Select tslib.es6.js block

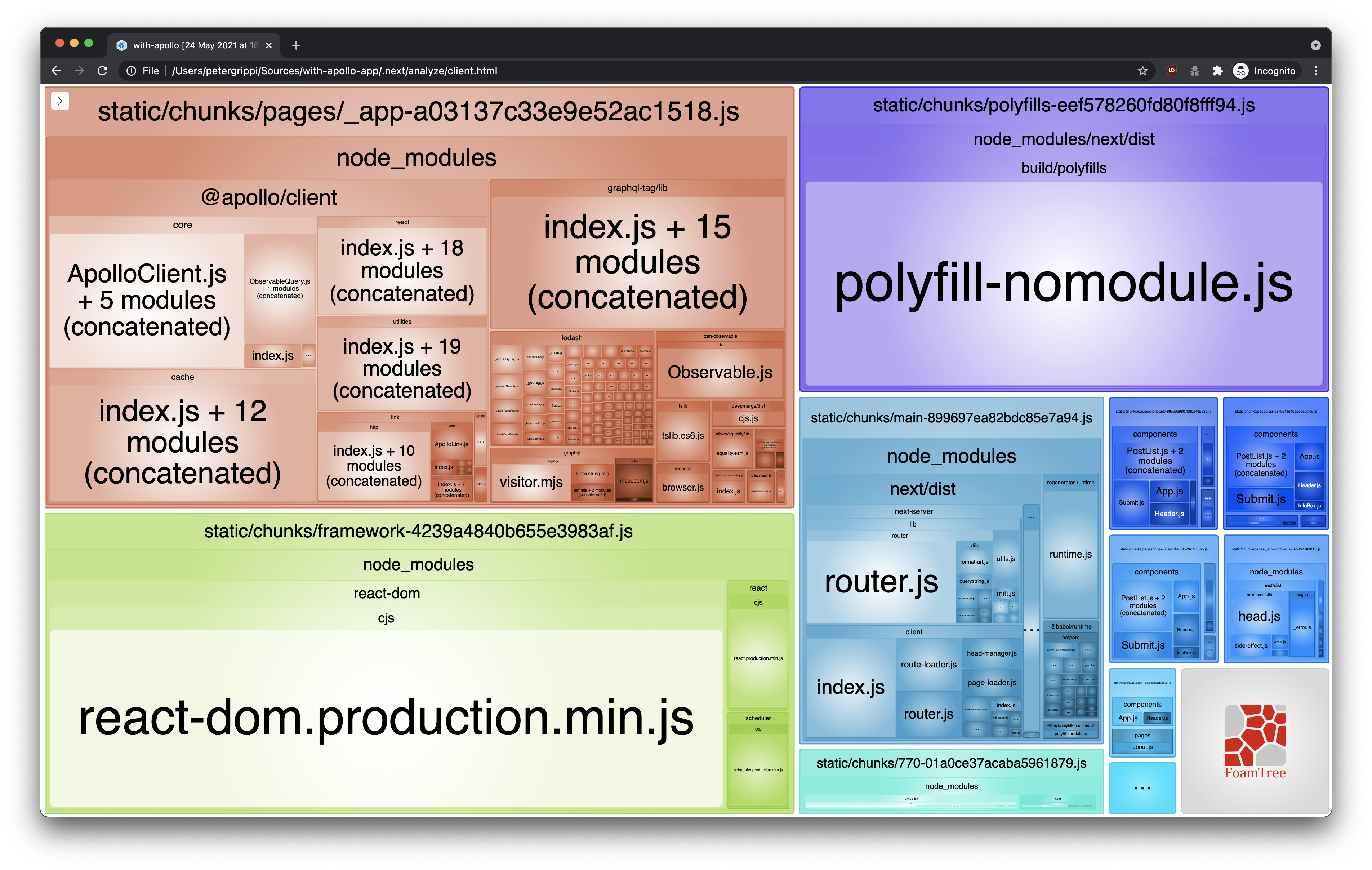click(683, 436)
